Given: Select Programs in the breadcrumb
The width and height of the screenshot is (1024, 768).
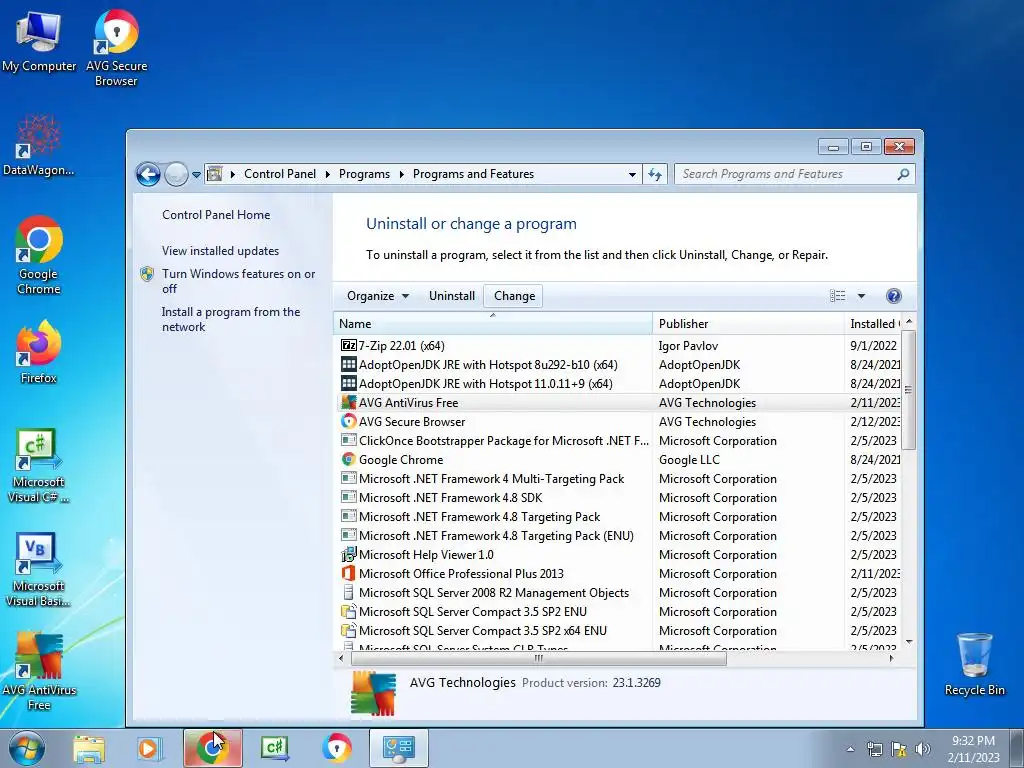Looking at the screenshot, I should tap(364, 174).
